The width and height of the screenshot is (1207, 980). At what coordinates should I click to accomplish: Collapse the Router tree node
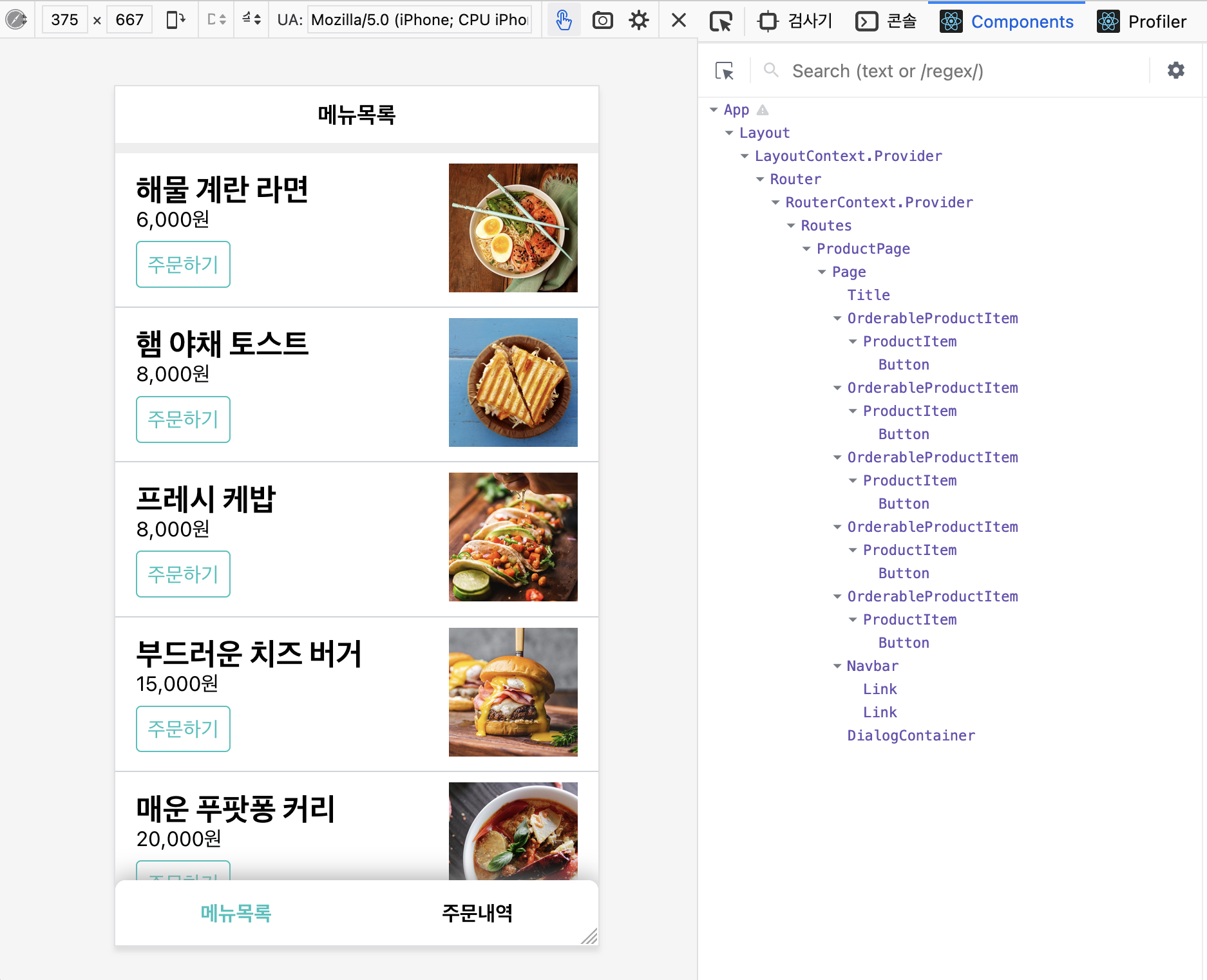click(760, 180)
